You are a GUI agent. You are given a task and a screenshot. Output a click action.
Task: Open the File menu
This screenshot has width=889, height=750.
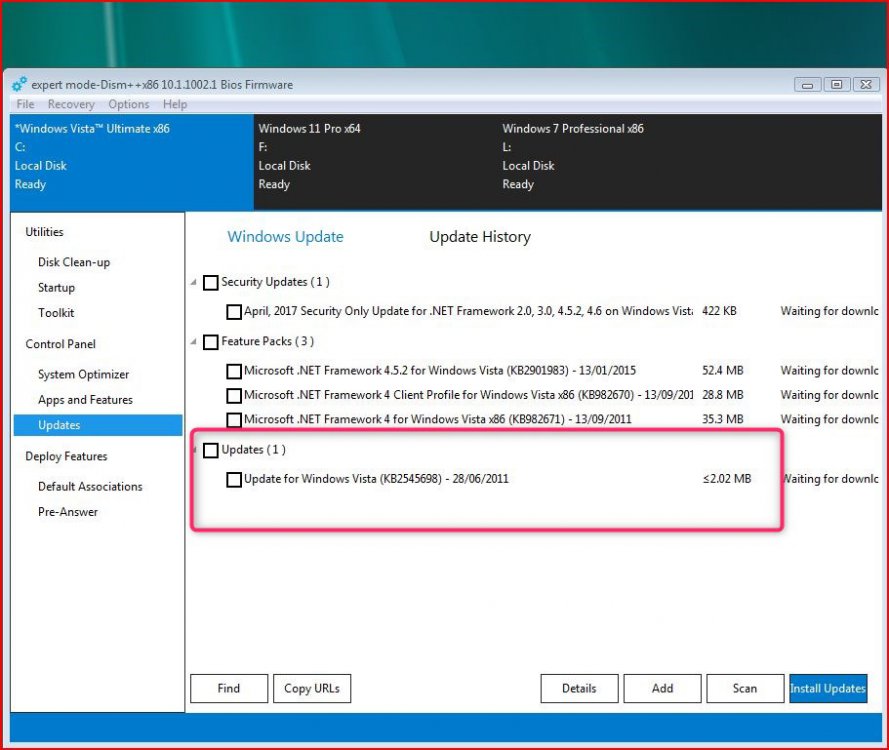25,104
